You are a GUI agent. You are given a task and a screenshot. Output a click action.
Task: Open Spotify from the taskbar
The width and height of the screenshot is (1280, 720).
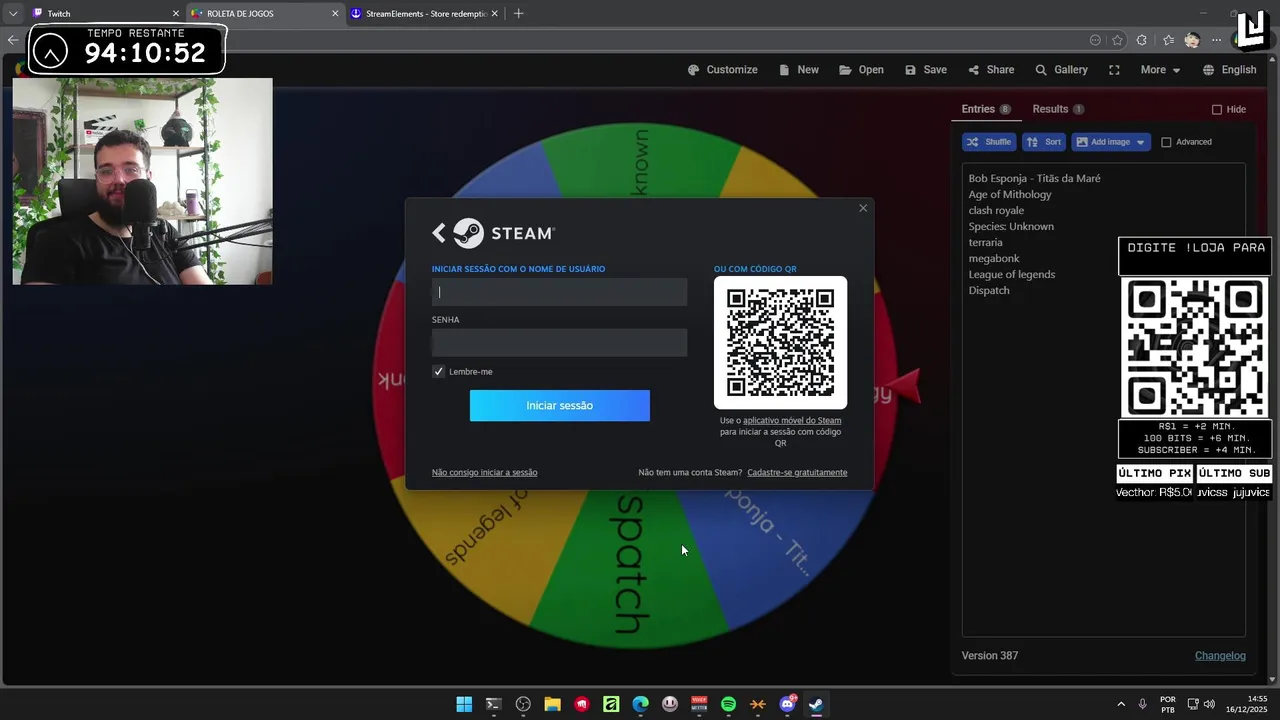tap(728, 704)
